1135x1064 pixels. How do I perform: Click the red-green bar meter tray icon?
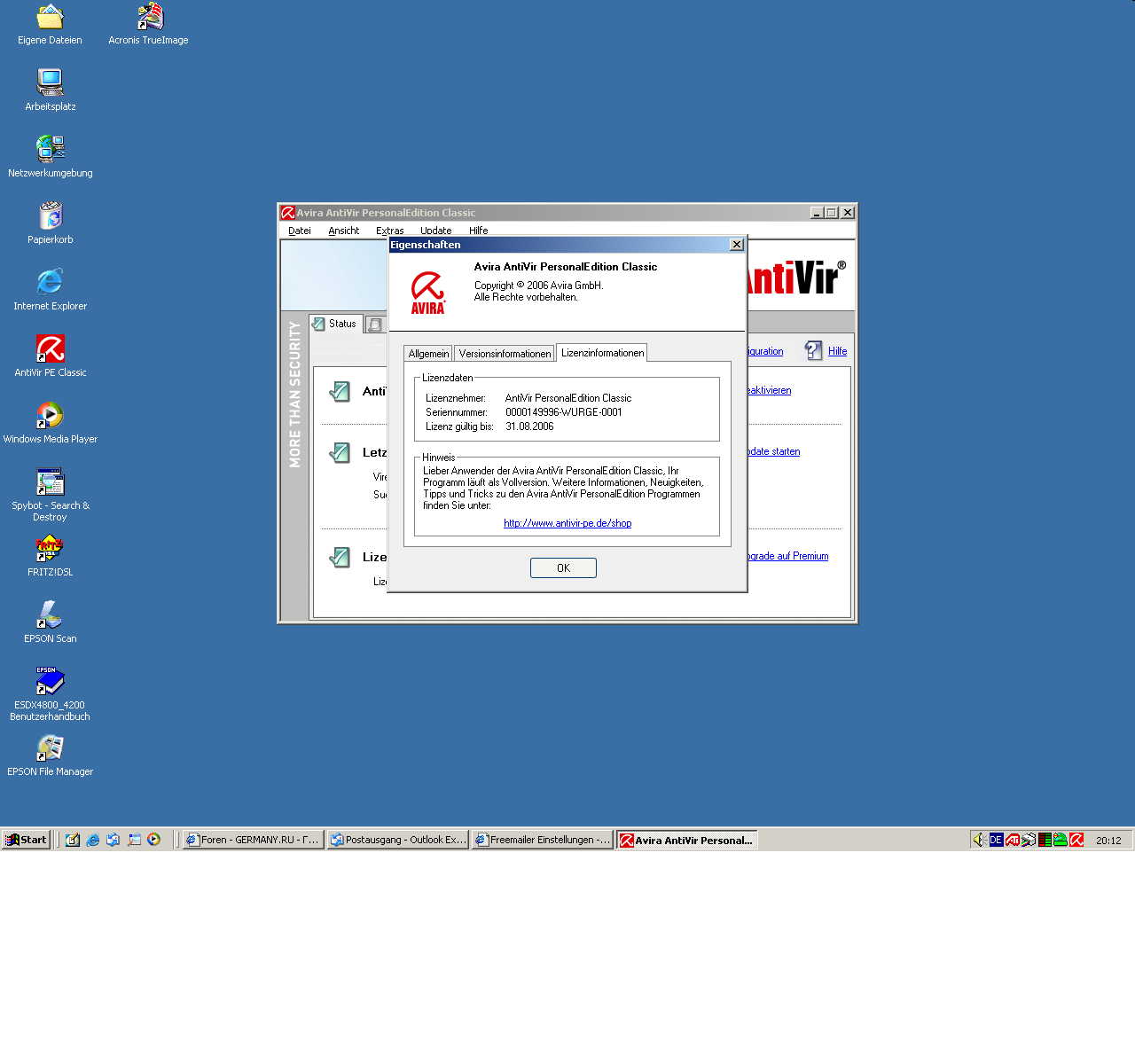click(1045, 840)
